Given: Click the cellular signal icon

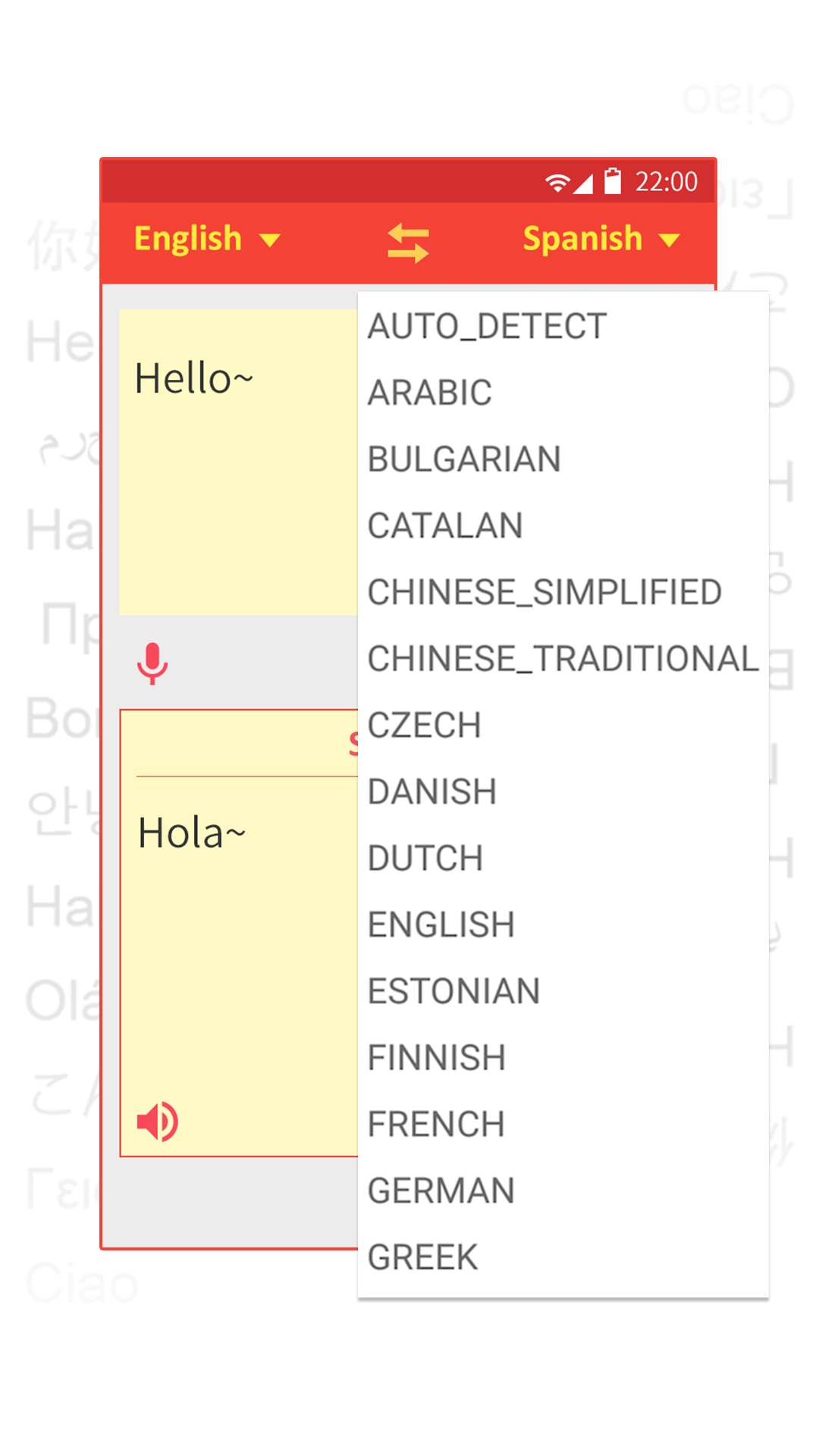Looking at the screenshot, I should click(x=585, y=183).
